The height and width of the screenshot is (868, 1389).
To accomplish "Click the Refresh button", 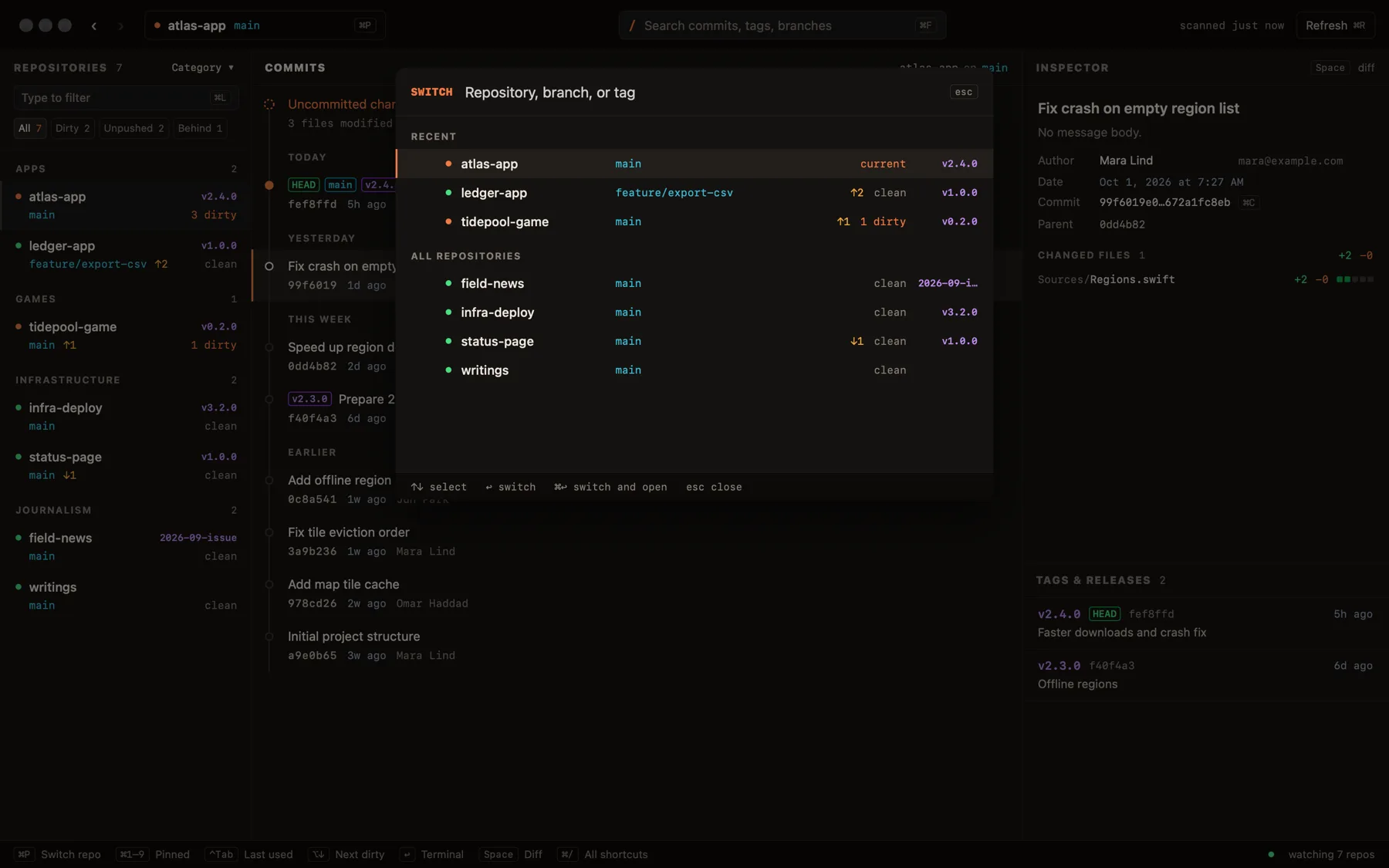I will point(1335,25).
